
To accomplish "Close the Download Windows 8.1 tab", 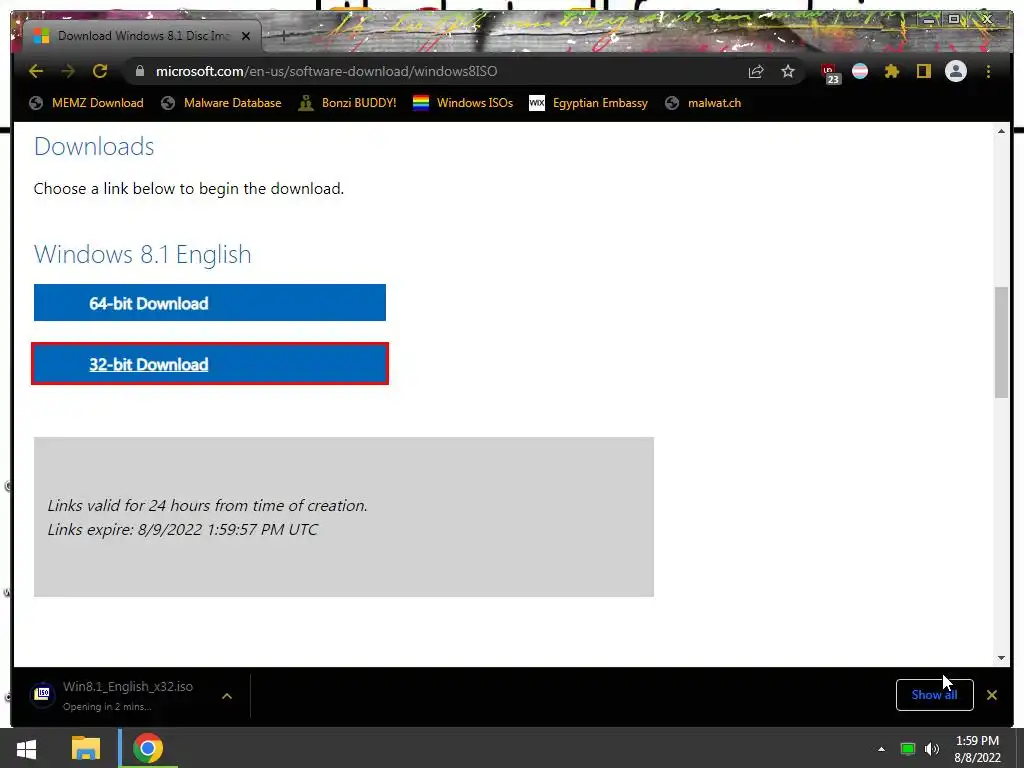I will [246, 37].
